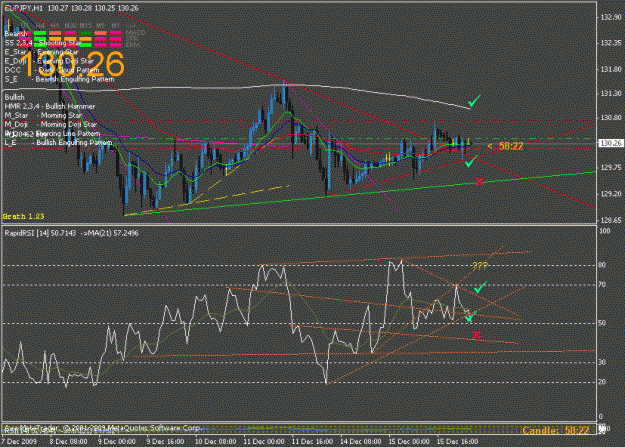This screenshot has height=447, width=625.
Task: Click the 129.75 price axis label
Action: (610, 167)
